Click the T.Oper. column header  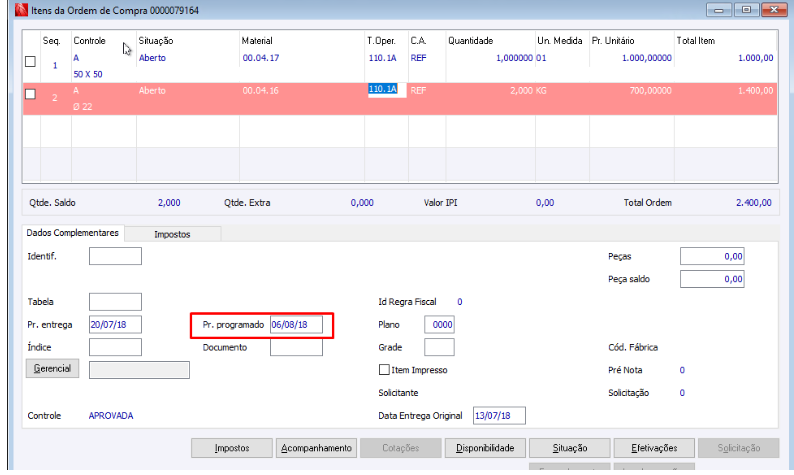[x=381, y=41]
